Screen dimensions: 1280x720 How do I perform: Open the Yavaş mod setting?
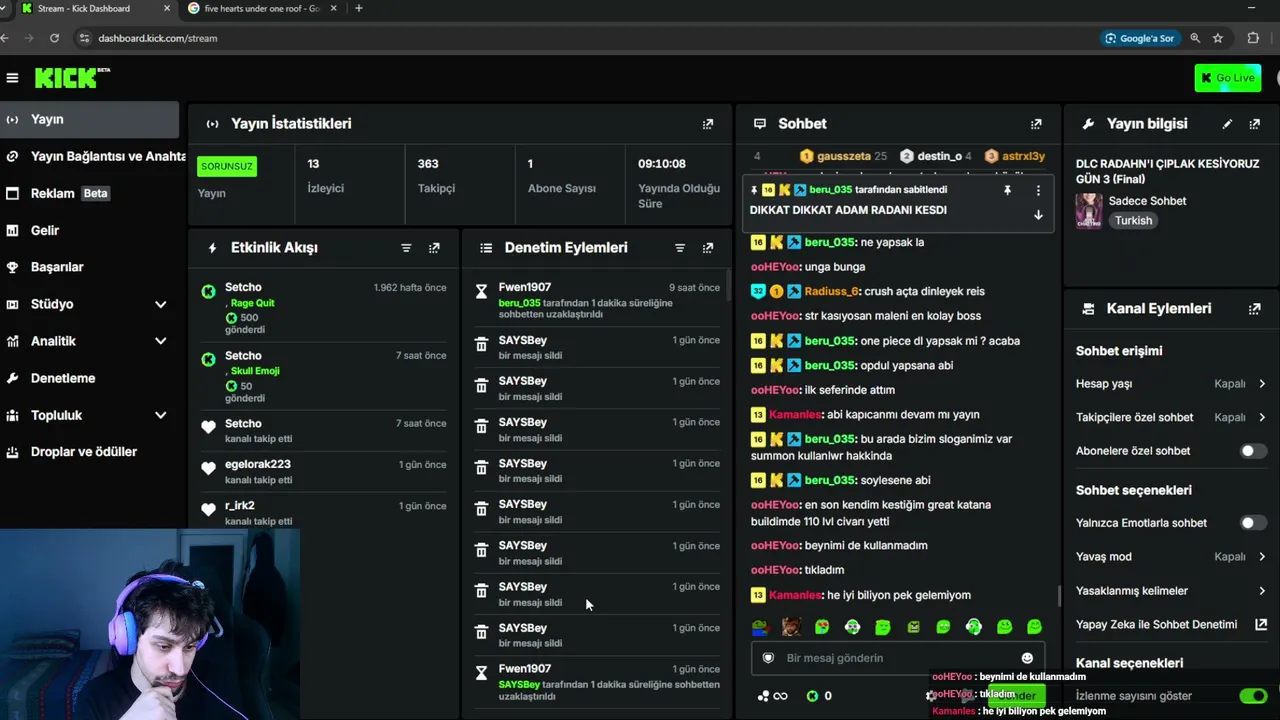1171,557
